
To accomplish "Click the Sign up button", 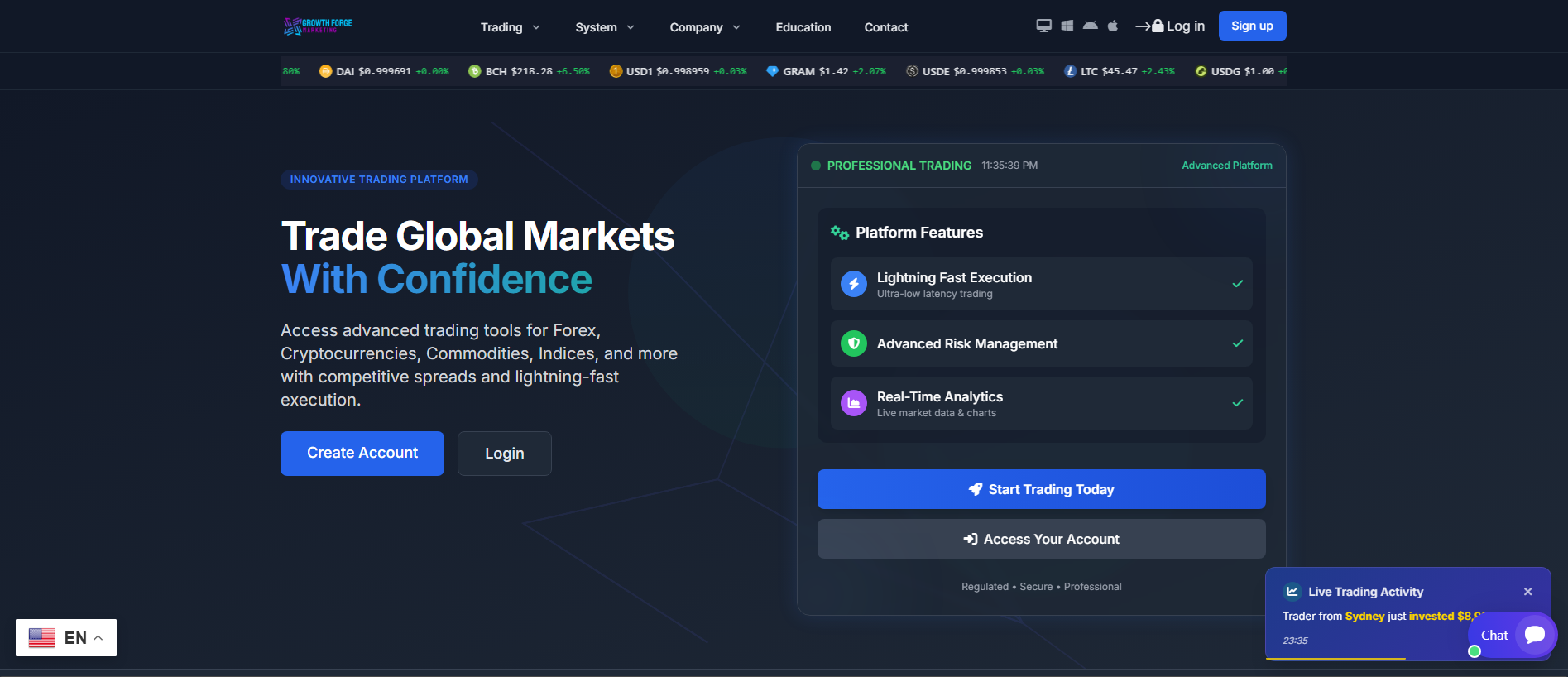I will pos(1252,26).
